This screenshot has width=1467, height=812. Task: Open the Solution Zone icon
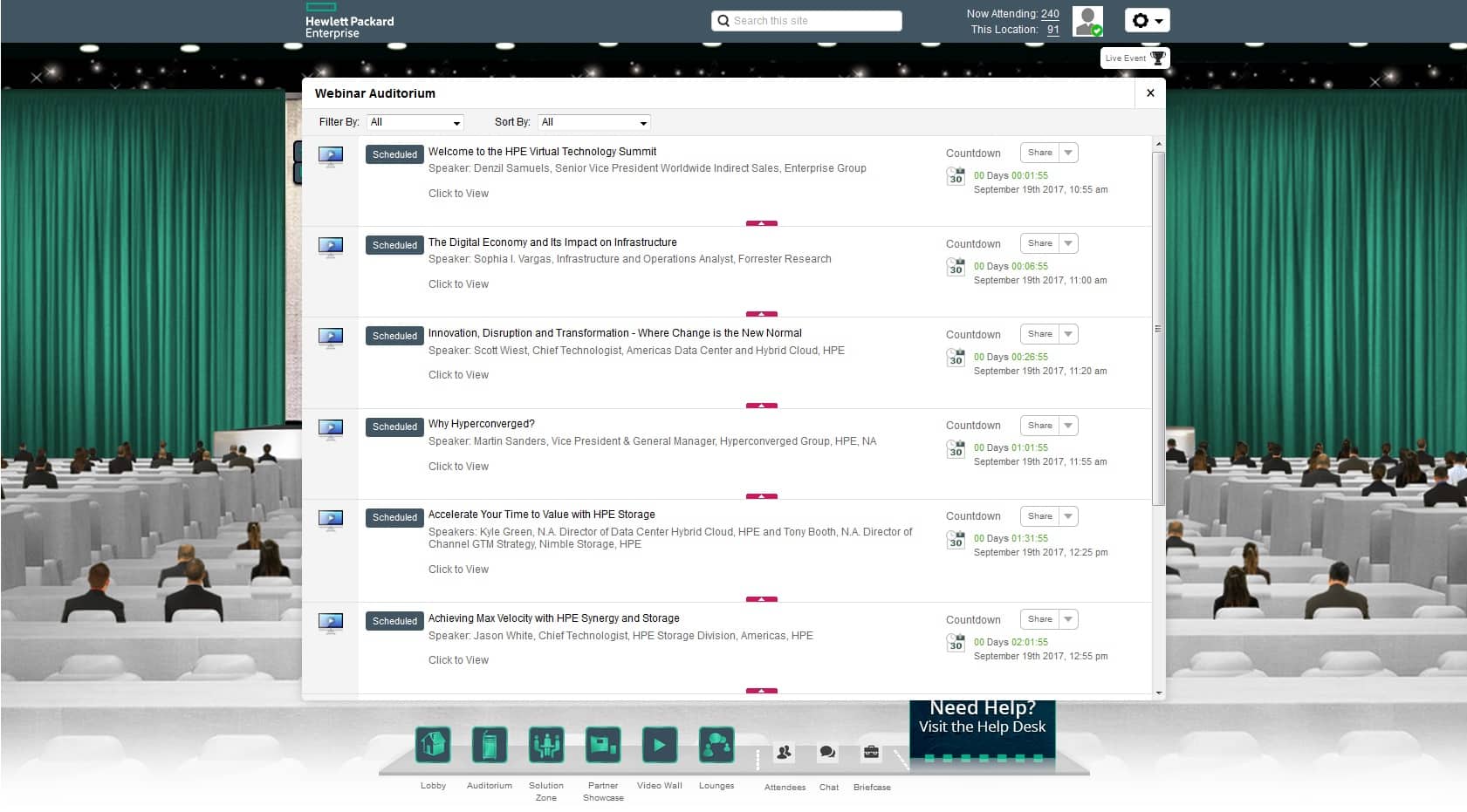point(546,746)
